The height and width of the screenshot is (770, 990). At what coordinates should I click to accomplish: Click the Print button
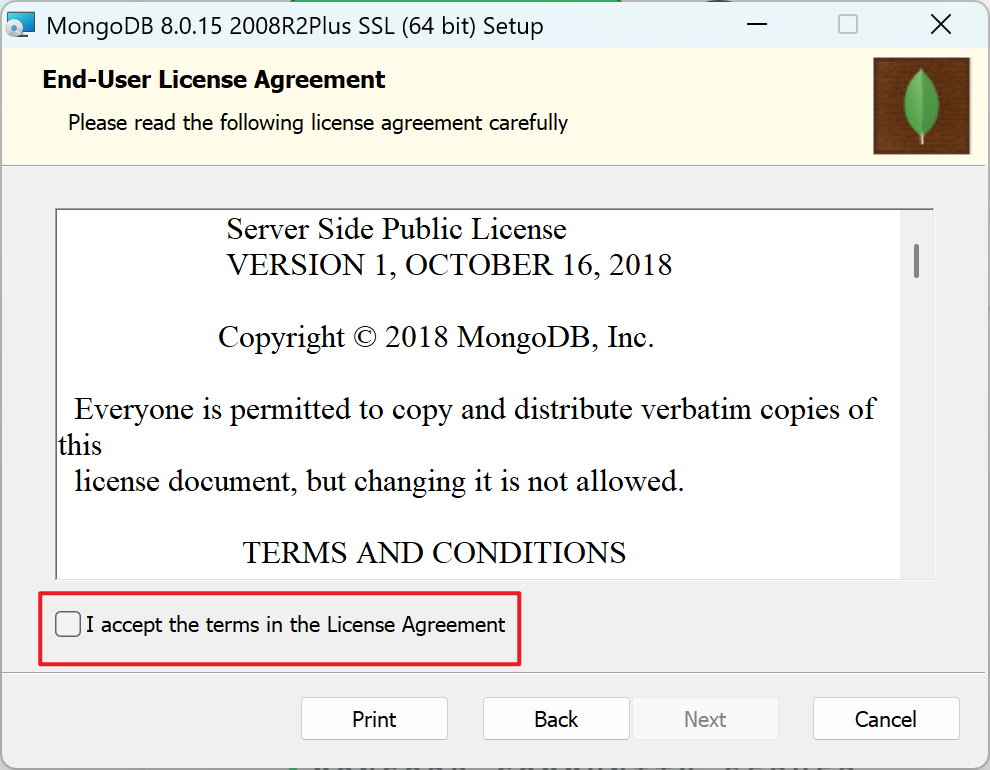pos(374,719)
